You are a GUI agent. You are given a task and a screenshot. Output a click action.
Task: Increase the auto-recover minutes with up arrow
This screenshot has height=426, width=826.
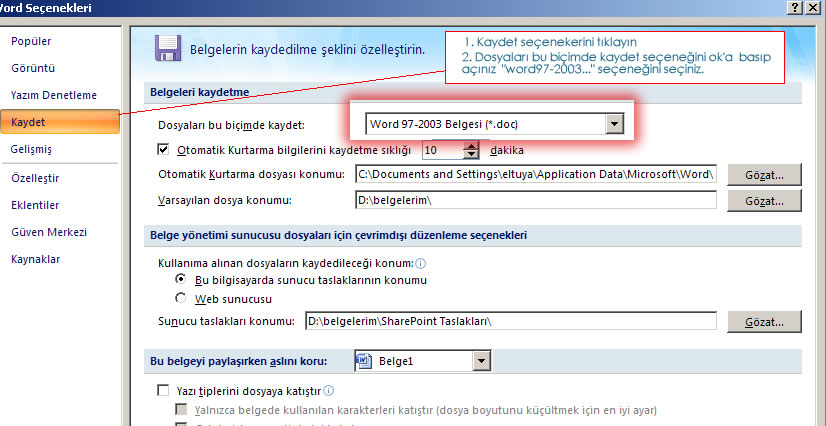tap(472, 146)
